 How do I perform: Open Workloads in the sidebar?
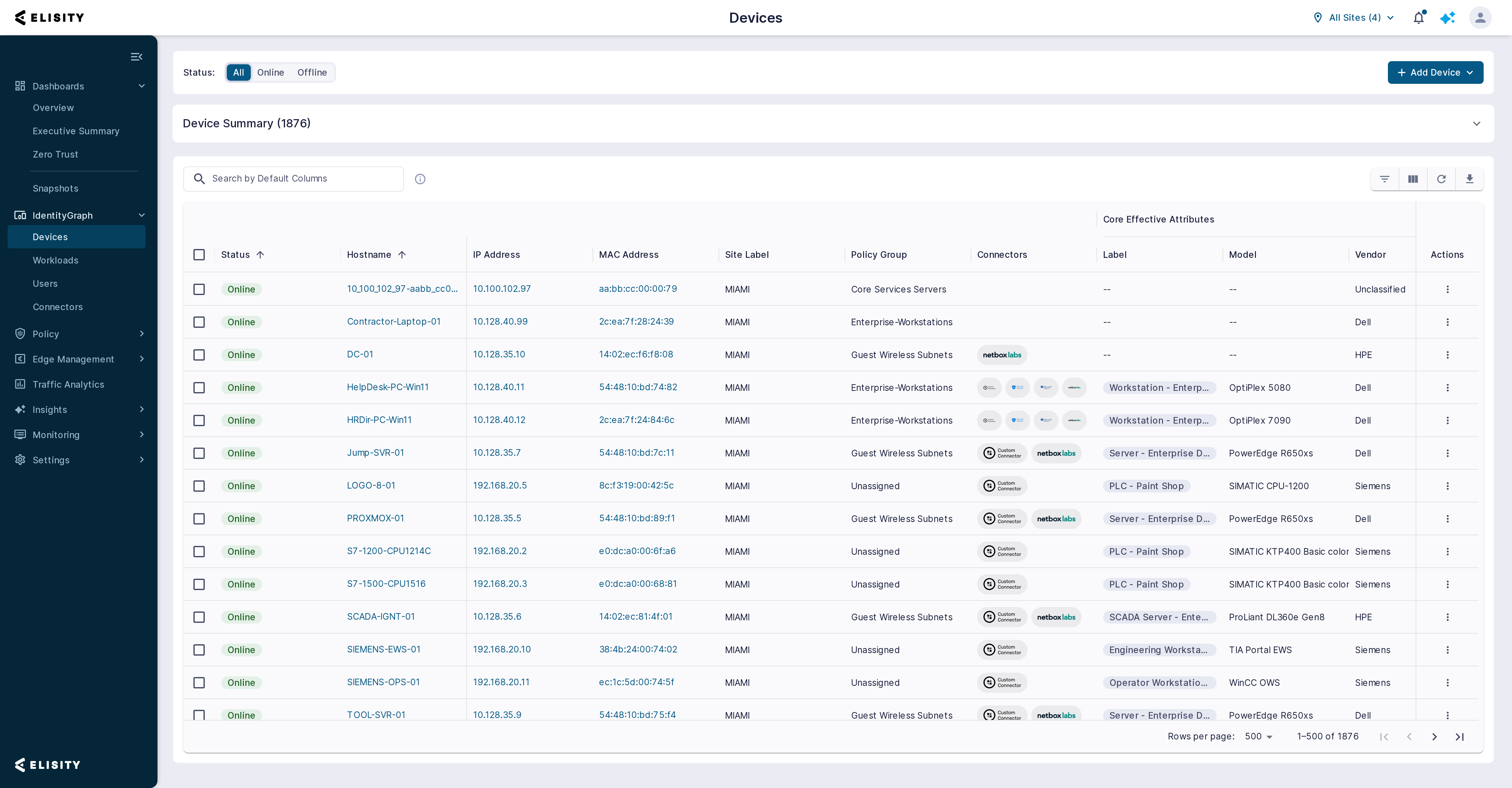55,260
